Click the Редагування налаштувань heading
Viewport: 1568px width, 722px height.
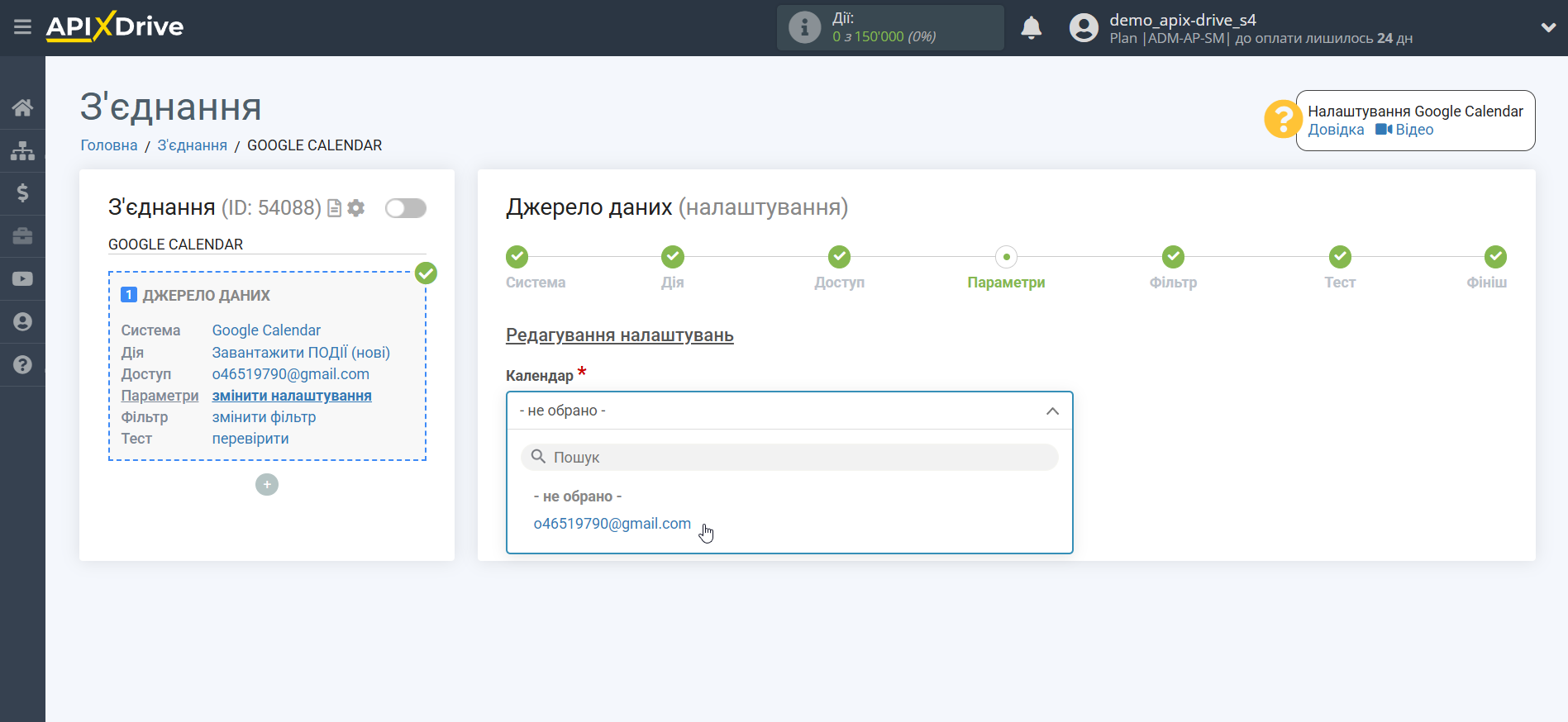pos(620,335)
